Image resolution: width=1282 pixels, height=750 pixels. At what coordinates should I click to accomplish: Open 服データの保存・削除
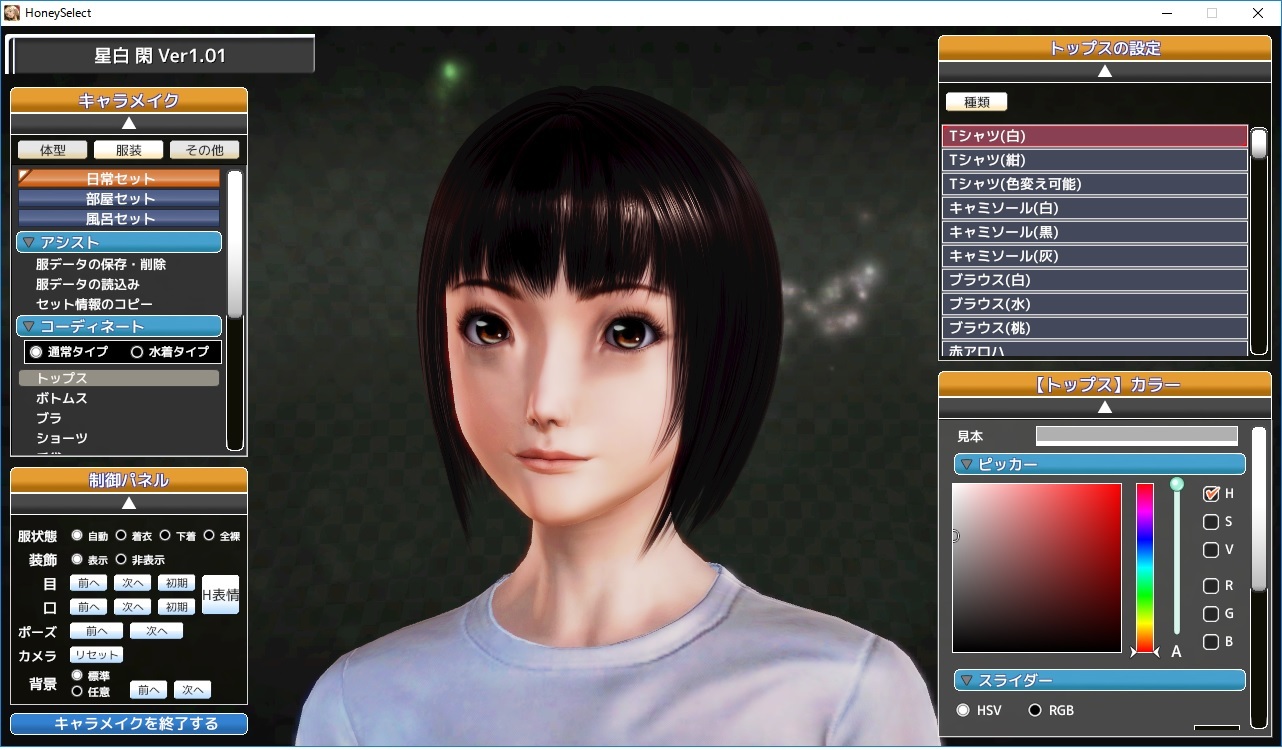pos(101,265)
